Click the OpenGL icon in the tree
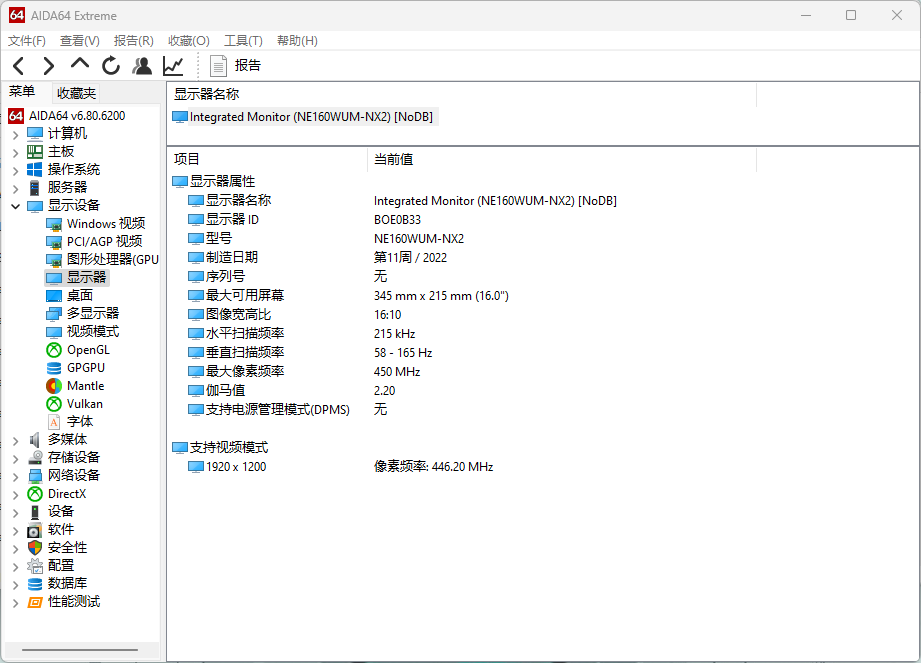The image size is (921, 663). 54,350
